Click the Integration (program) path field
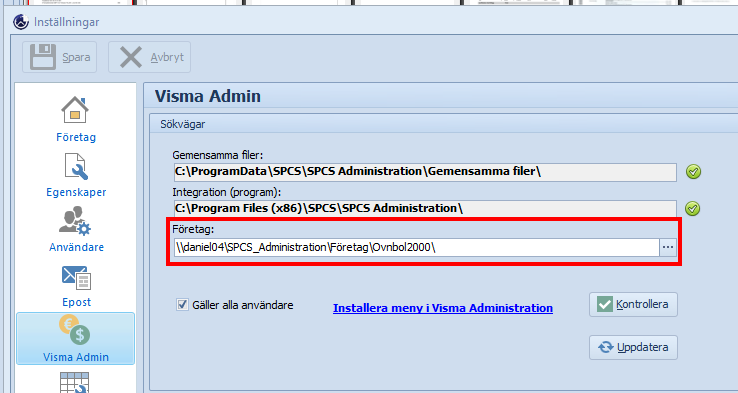The image size is (738, 393). pyautogui.click(x=425, y=209)
